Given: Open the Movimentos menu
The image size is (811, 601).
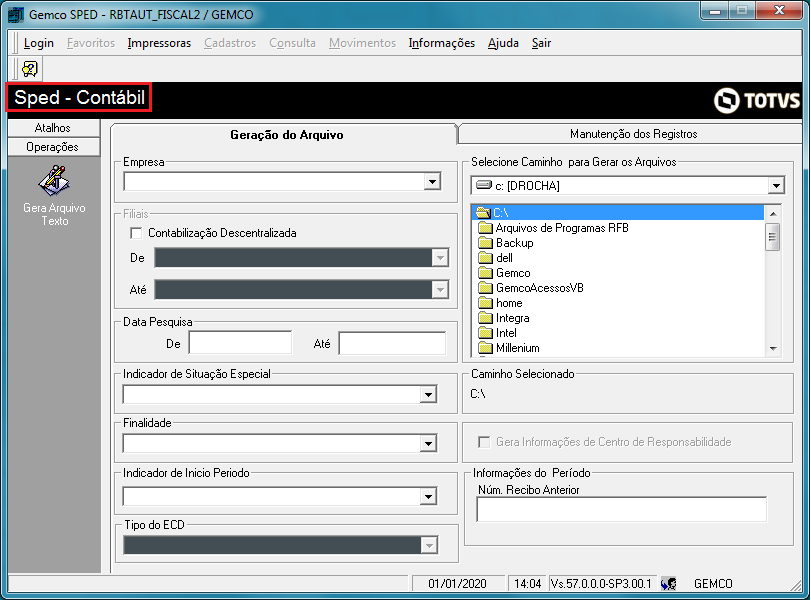Looking at the screenshot, I should [x=363, y=43].
